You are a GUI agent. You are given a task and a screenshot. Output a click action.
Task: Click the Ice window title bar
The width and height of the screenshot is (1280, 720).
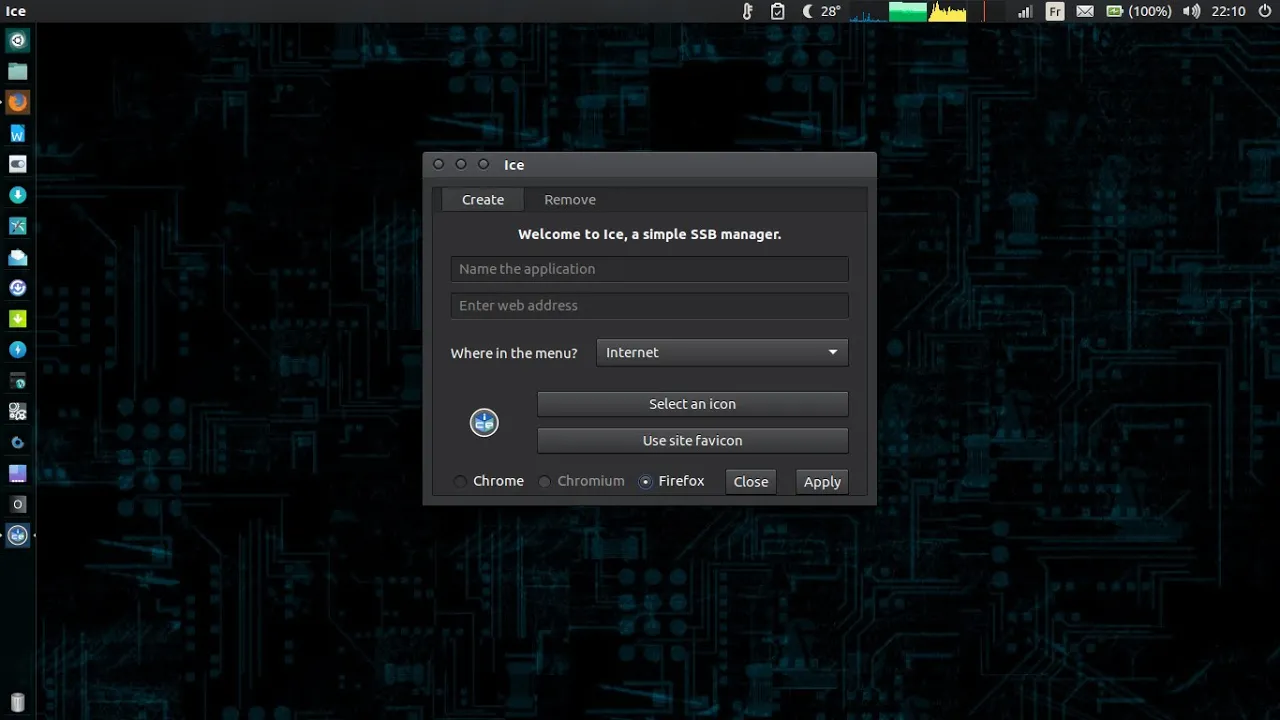tap(649, 164)
